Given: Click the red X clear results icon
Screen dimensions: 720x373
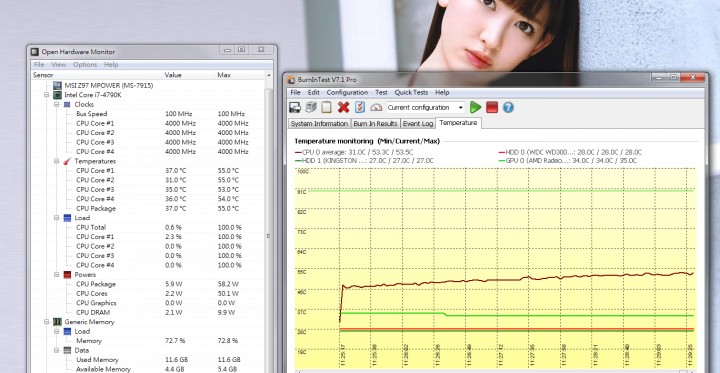Looking at the screenshot, I should [x=343, y=107].
